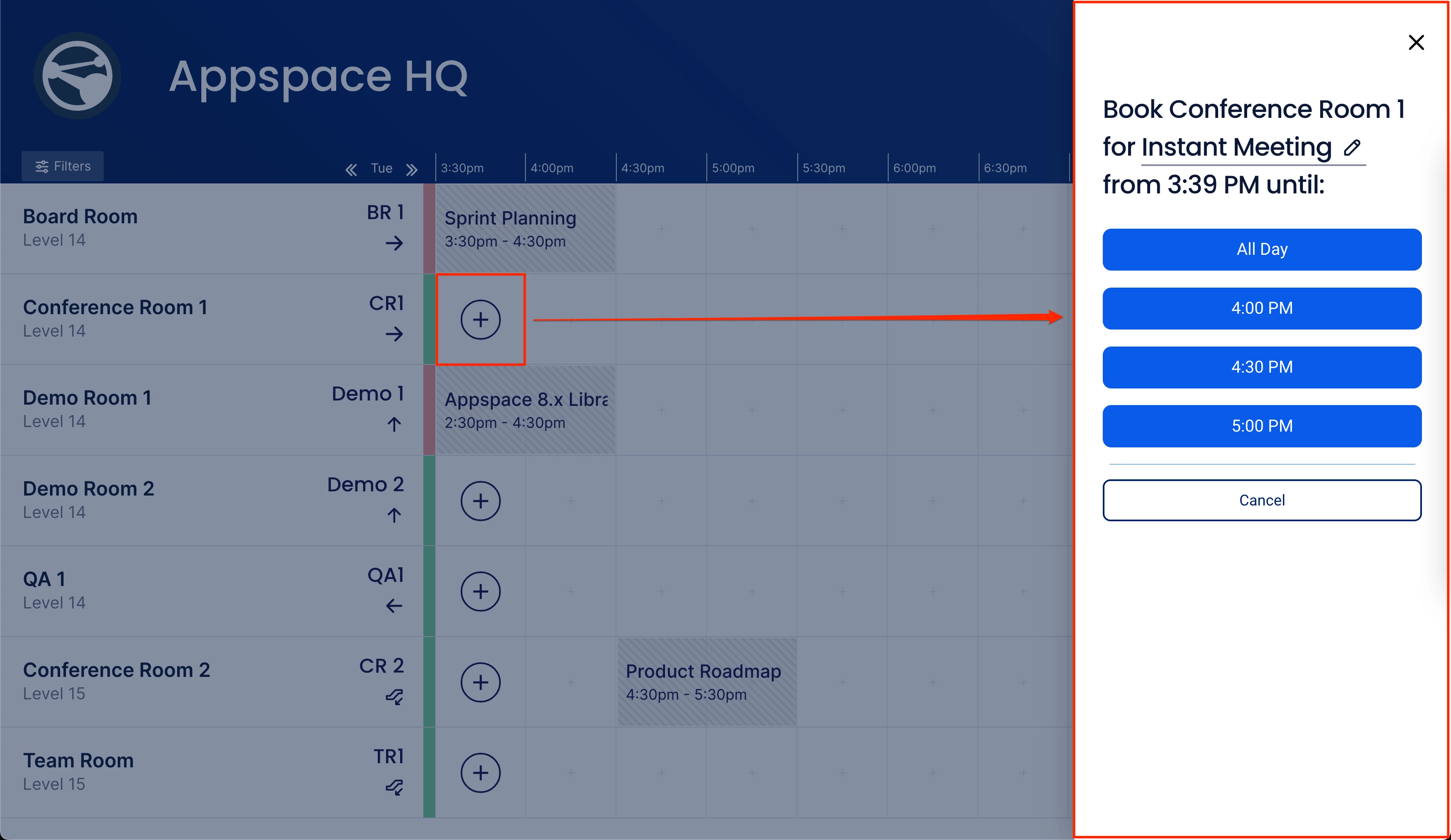Viewport: 1451px width, 840px height.
Task: Click the Instant Meeting title field
Action: point(1236,147)
